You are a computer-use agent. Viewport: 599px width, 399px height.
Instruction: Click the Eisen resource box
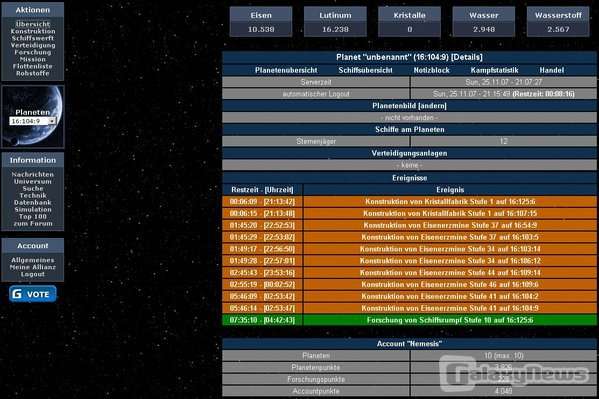click(261, 22)
